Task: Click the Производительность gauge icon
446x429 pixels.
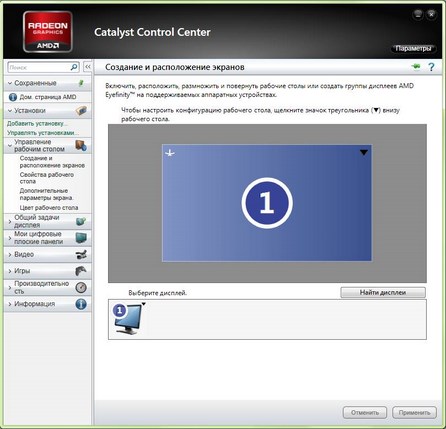Action: [81, 287]
